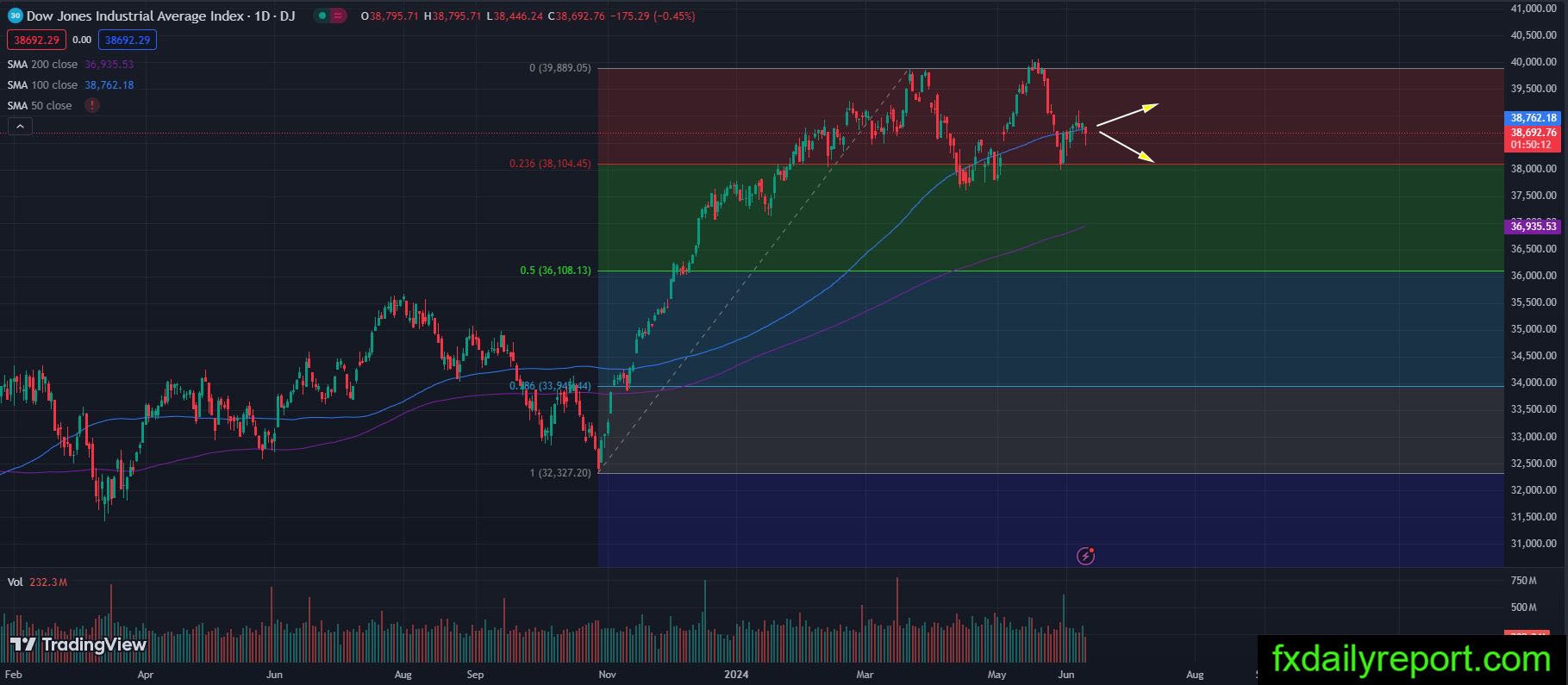The width and height of the screenshot is (1568, 685).
Task: Click the close price C38,692.76
Action: (x=578, y=16)
